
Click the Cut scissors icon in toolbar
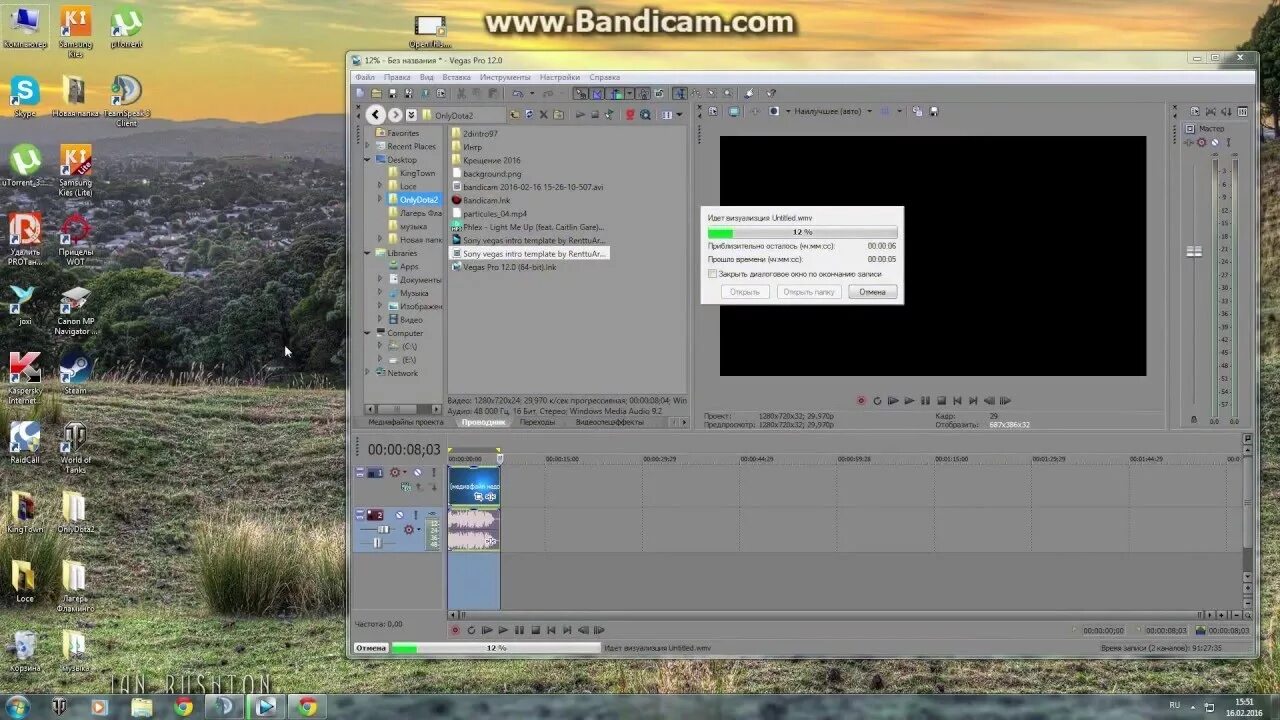tap(461, 93)
